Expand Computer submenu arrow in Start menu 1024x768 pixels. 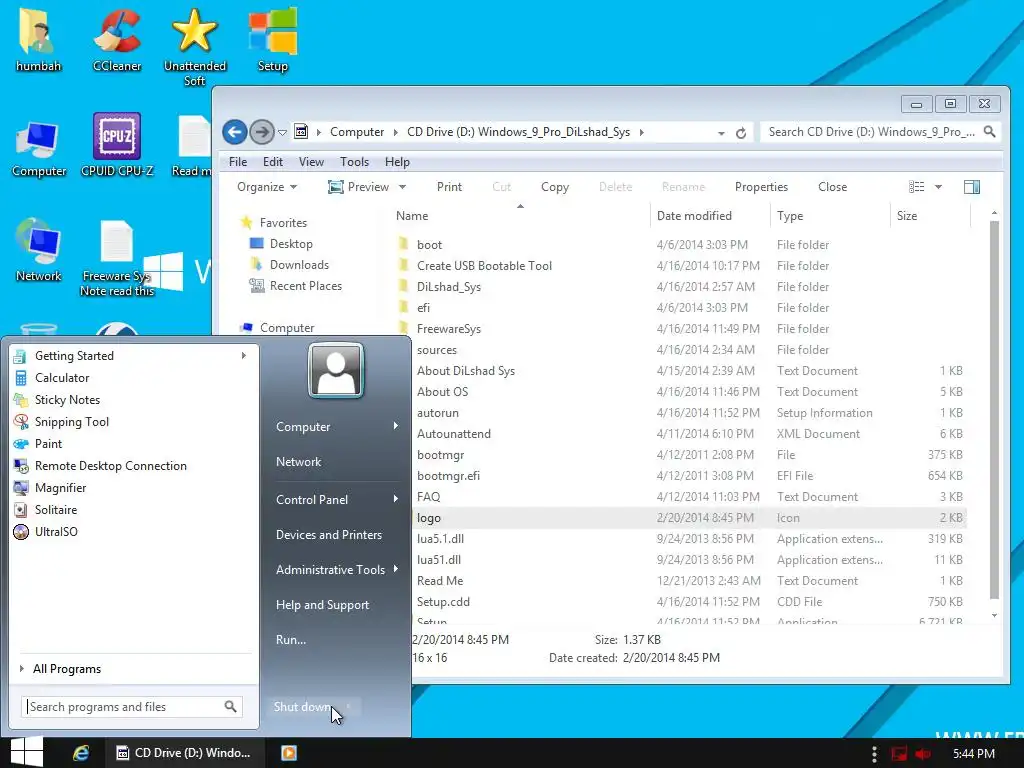[396, 426]
